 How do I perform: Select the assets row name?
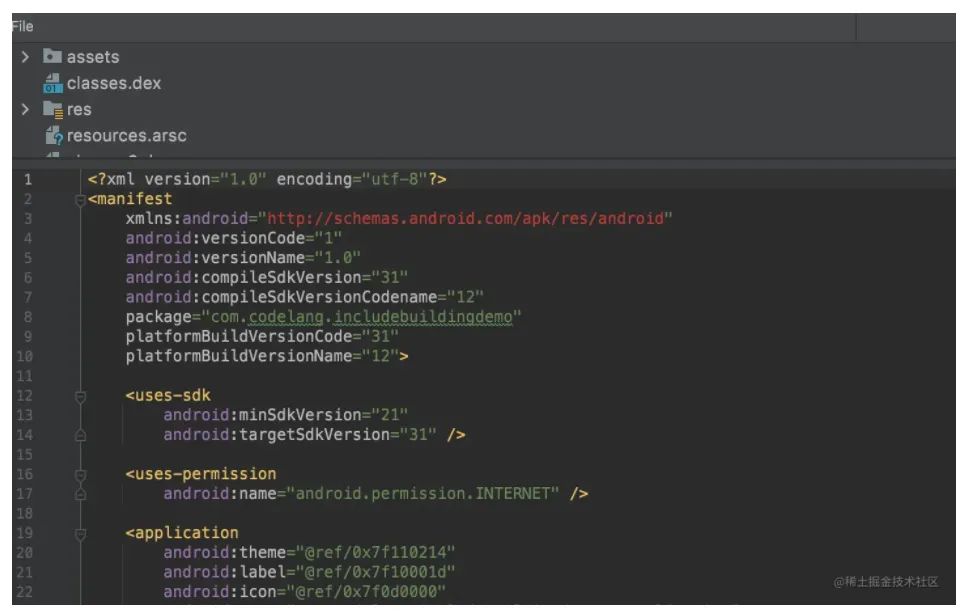coord(93,57)
